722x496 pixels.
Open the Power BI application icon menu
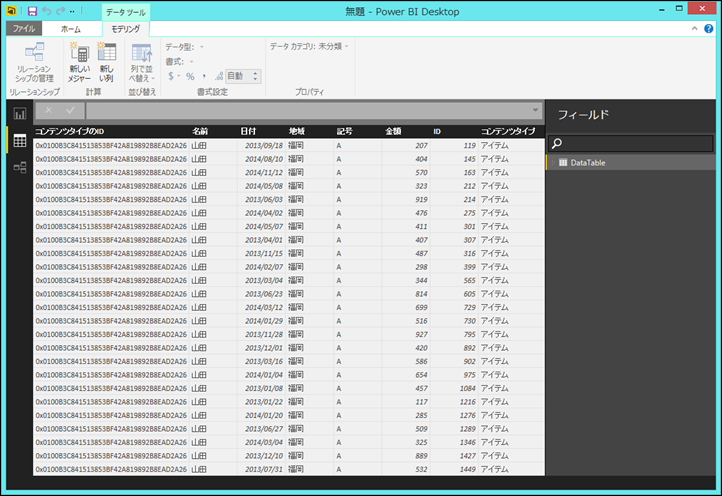12,11
